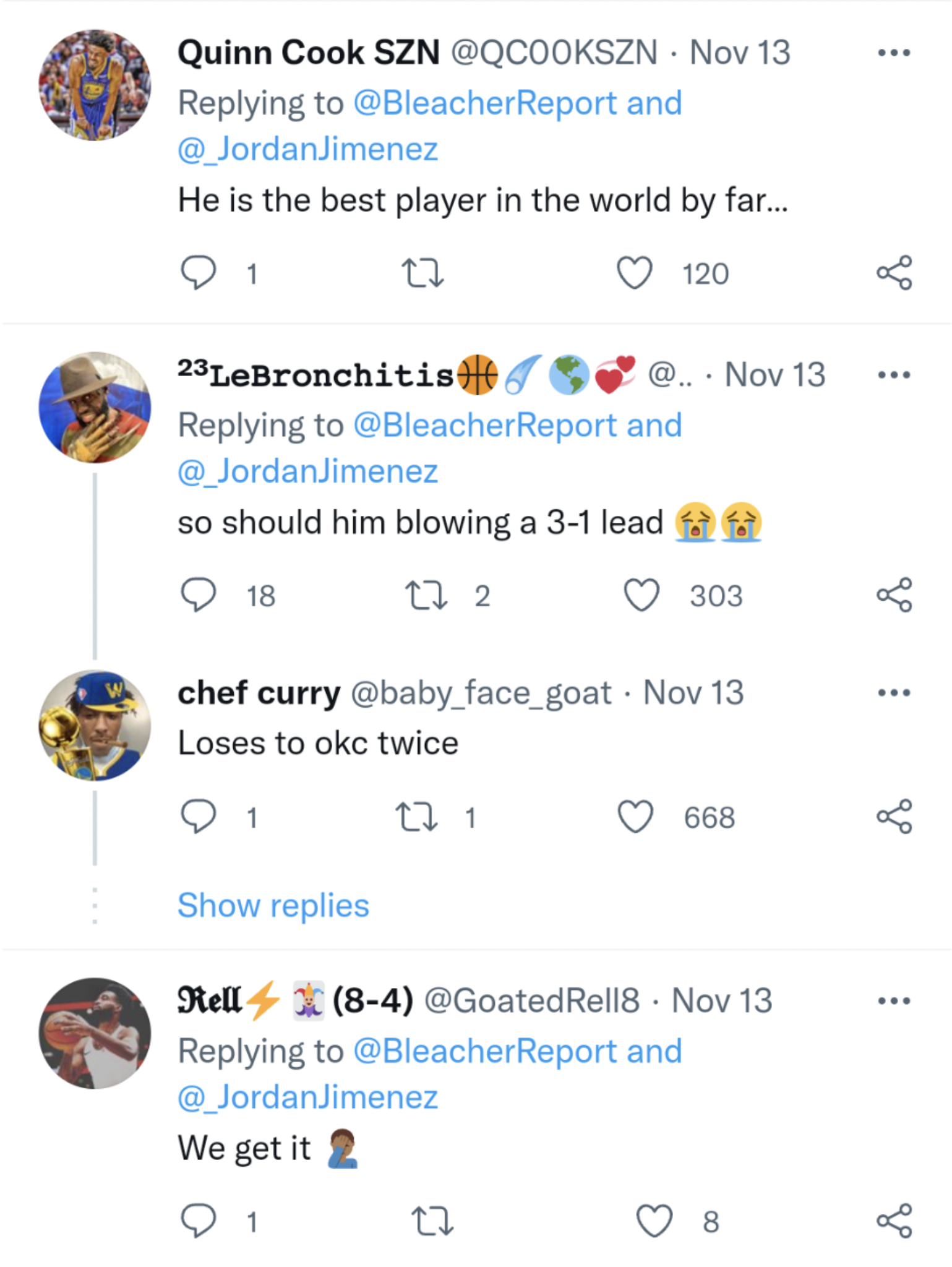952x1267 pixels.
Task: Like the 'We get it' tweet
Action: point(654,1221)
